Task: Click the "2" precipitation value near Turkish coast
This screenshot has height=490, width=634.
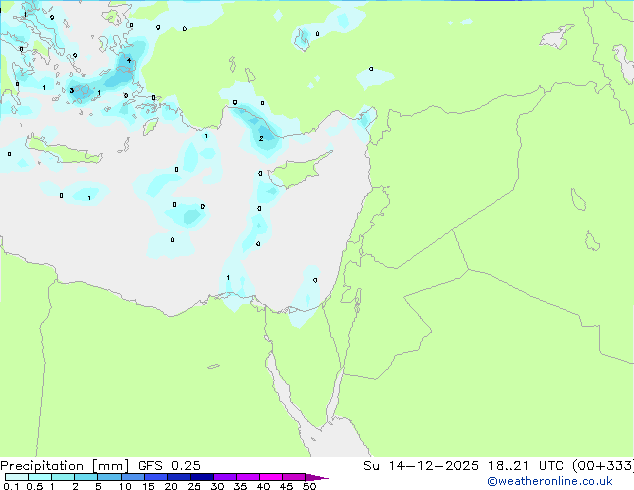Action: click(x=261, y=138)
